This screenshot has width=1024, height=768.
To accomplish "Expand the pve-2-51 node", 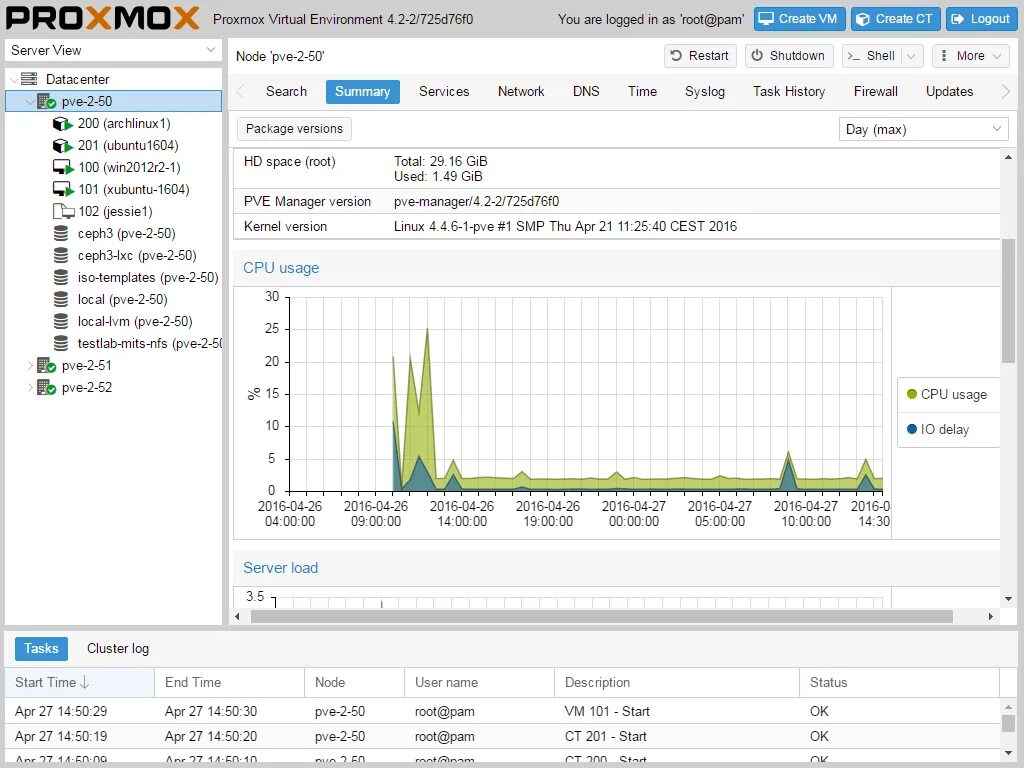I will (30, 366).
